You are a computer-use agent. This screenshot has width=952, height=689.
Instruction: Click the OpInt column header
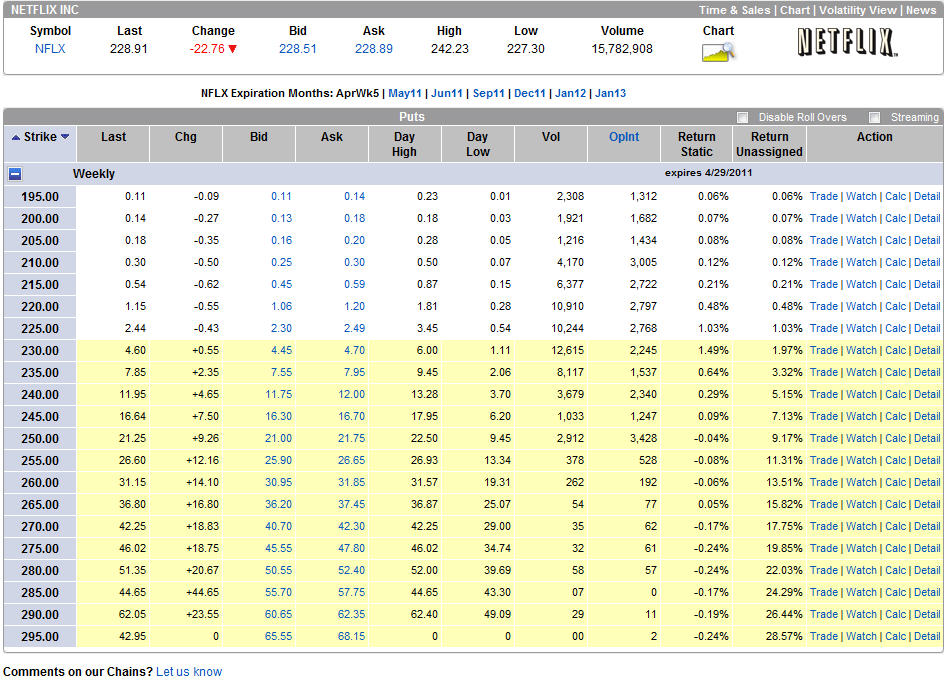(x=624, y=137)
